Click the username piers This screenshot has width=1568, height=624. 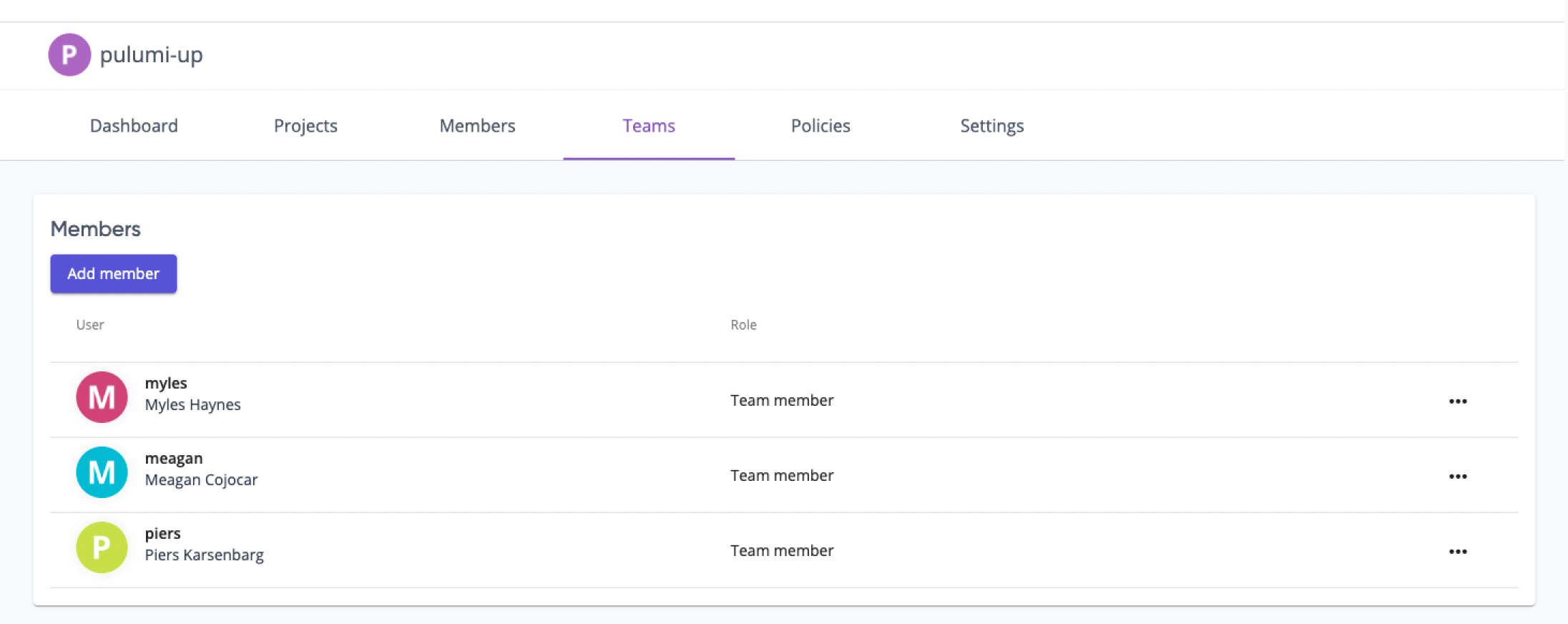(x=162, y=534)
